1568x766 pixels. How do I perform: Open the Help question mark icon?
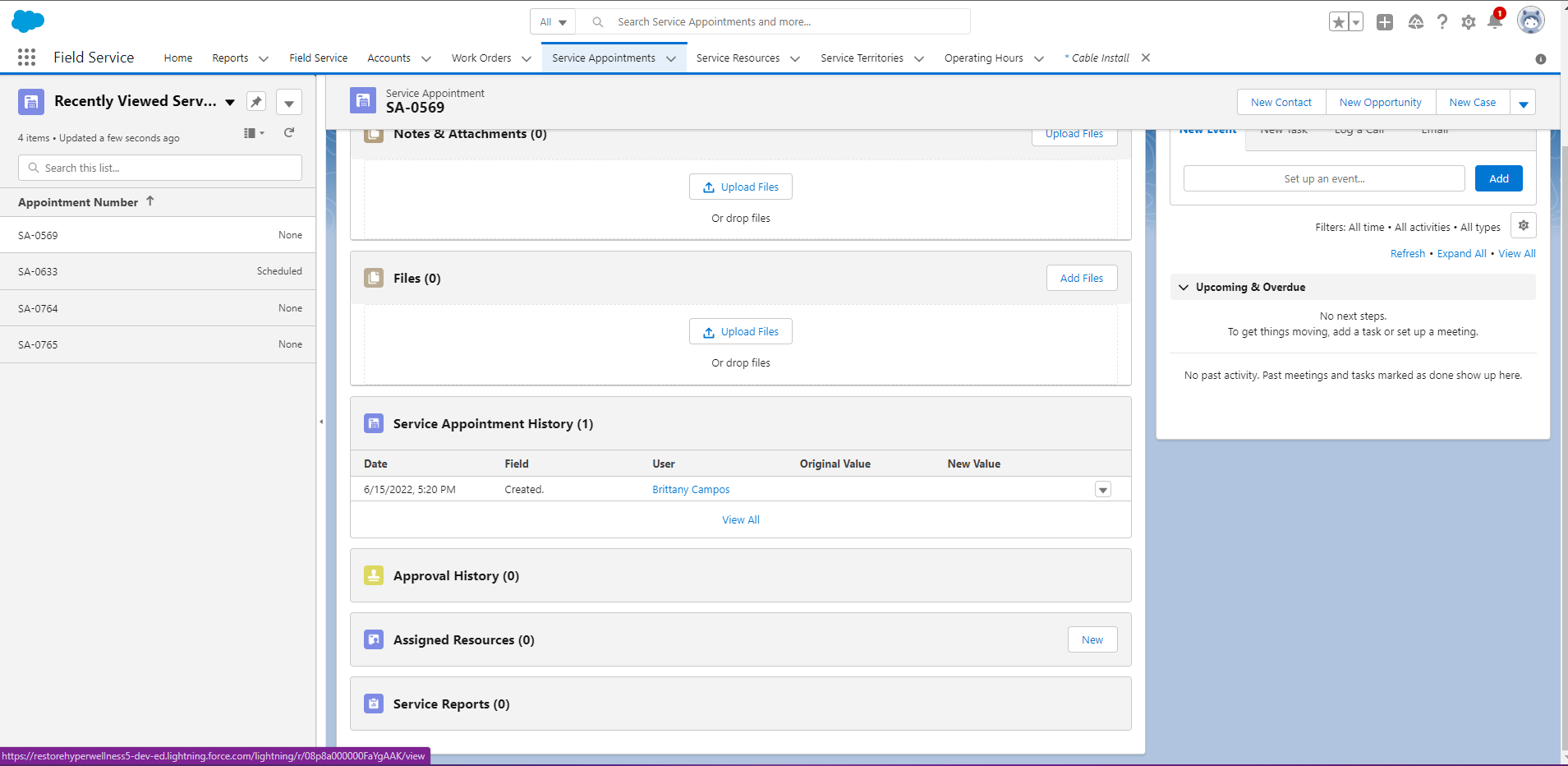tap(1442, 22)
